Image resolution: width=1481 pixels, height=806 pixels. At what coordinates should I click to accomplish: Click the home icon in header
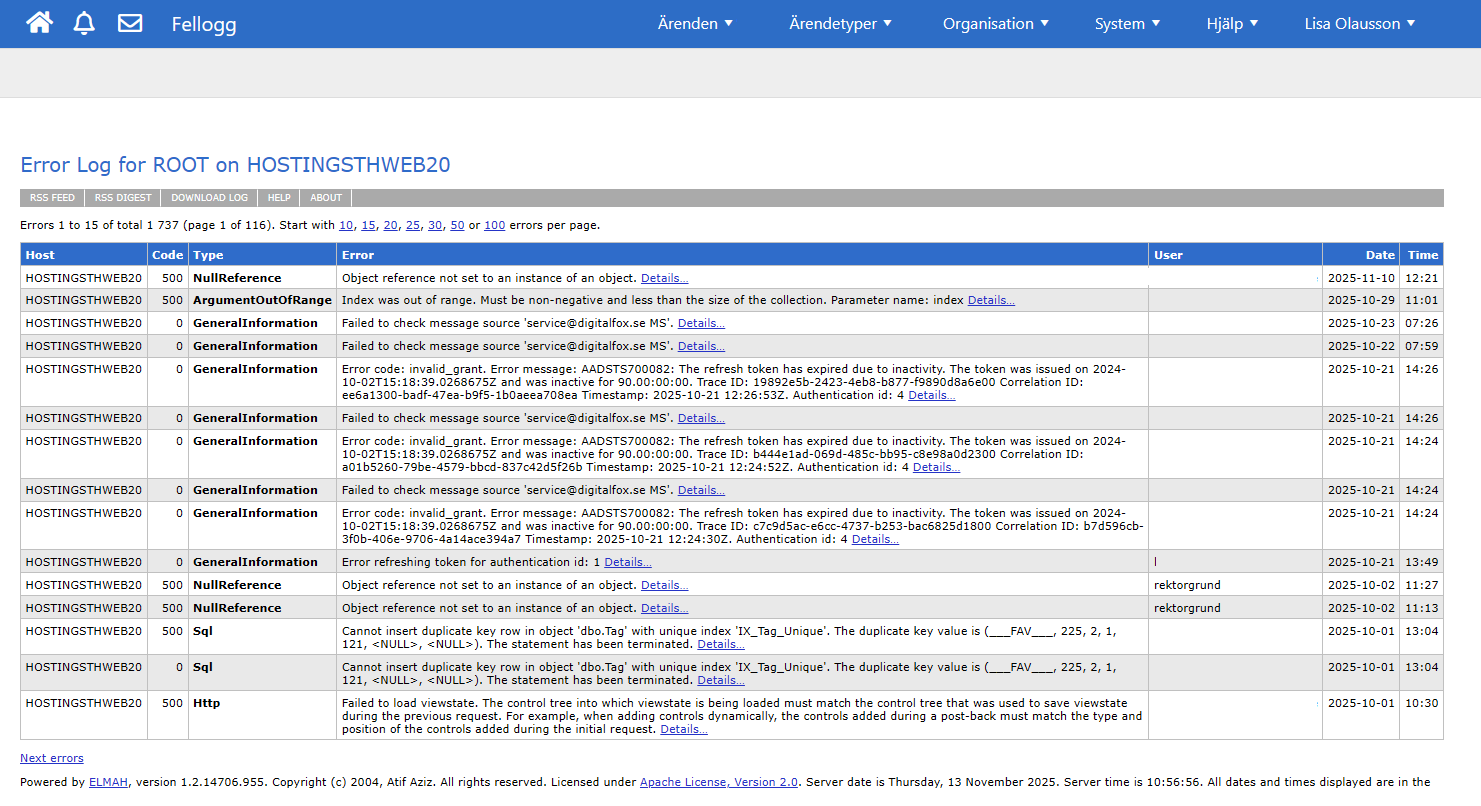[39, 23]
